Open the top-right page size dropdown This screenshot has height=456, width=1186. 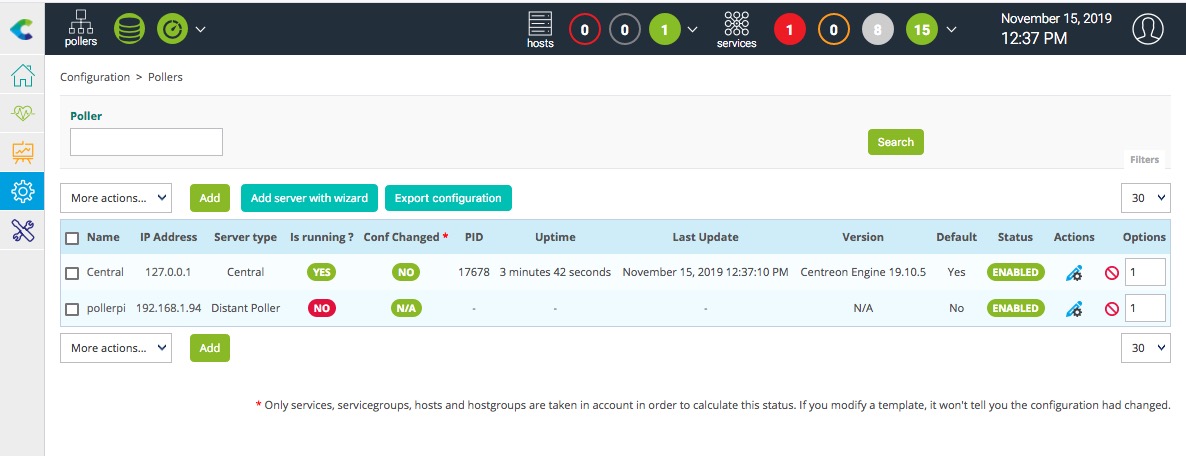[1145, 198]
